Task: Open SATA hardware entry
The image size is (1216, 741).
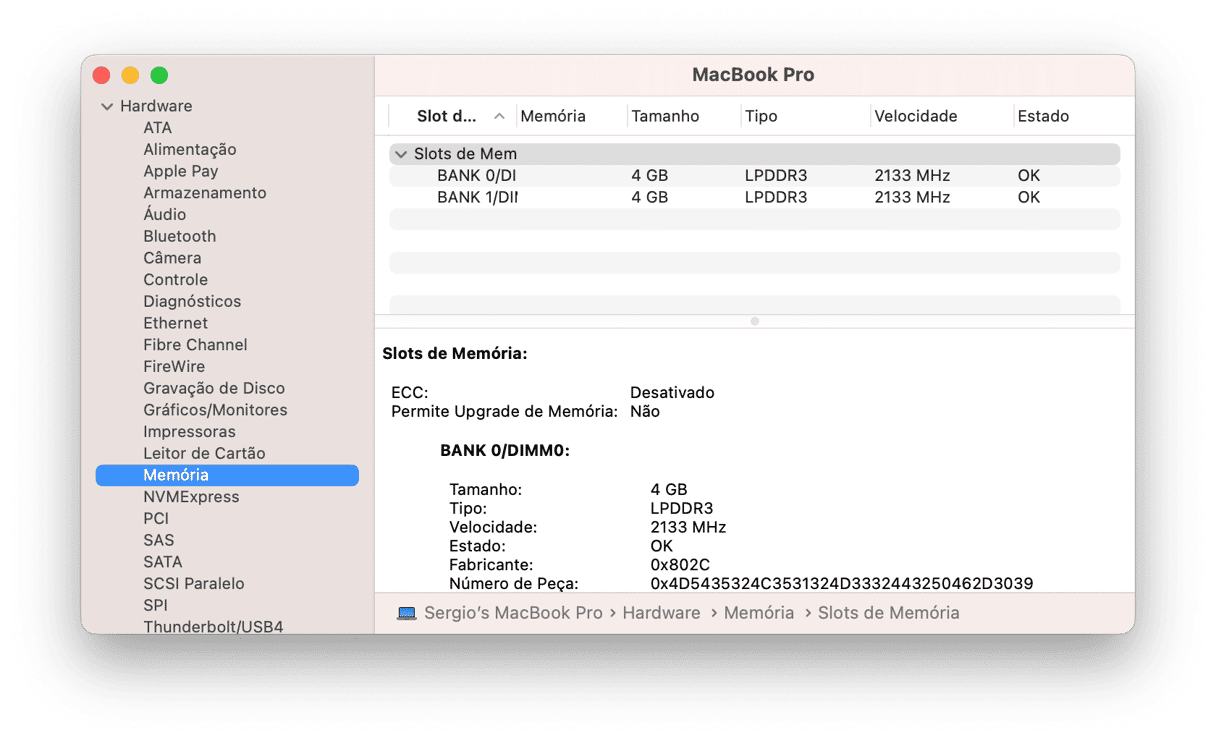Action: pyautogui.click(x=162, y=562)
